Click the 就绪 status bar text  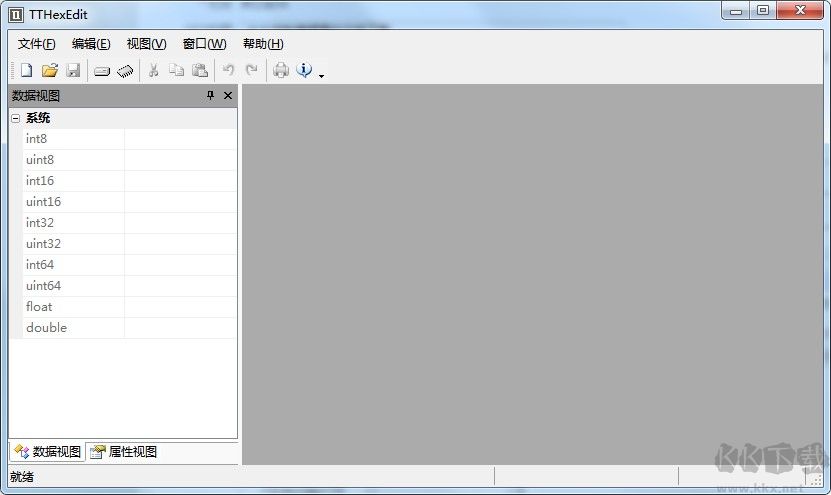coord(22,476)
